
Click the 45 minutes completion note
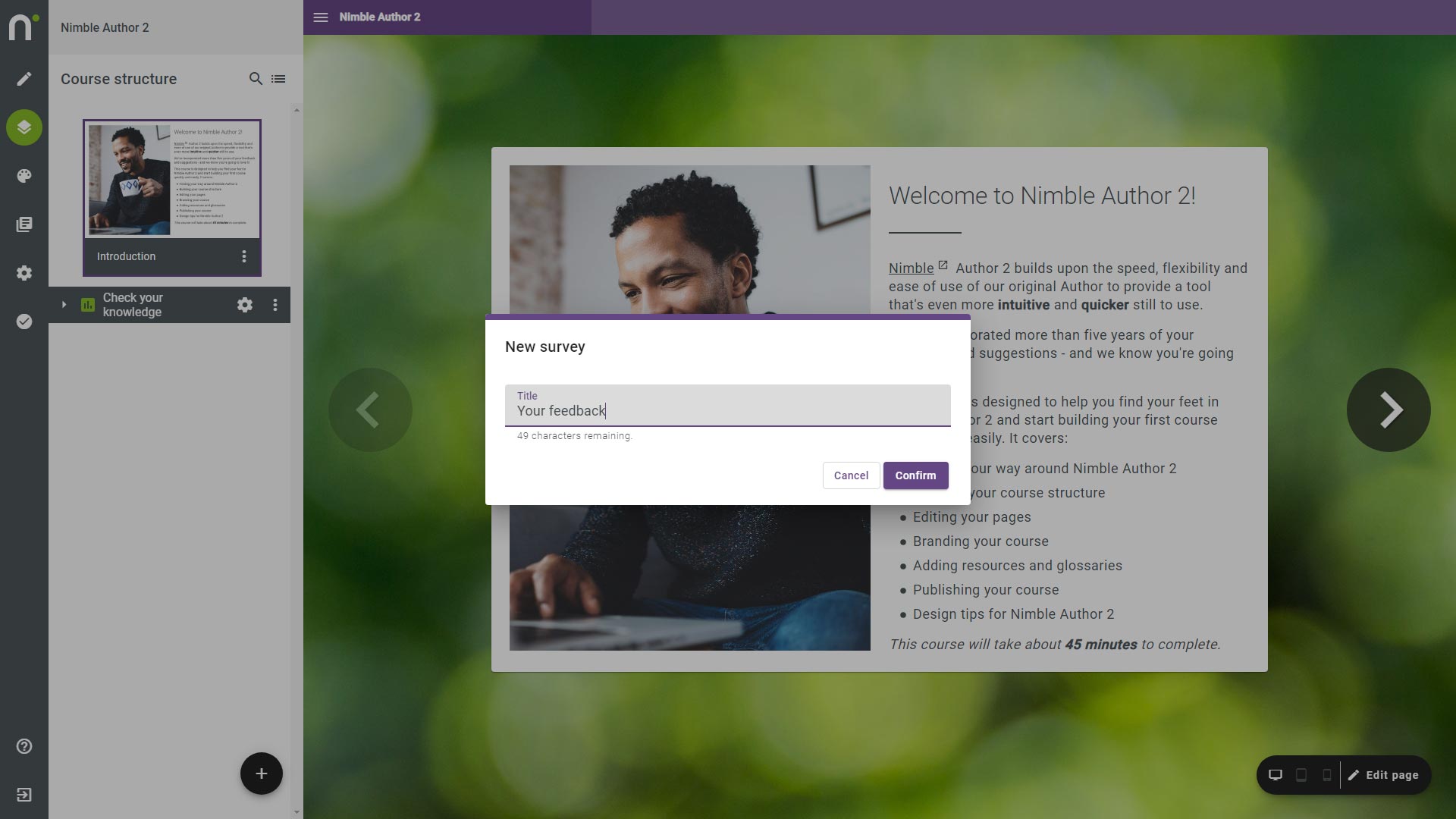(x=1055, y=645)
